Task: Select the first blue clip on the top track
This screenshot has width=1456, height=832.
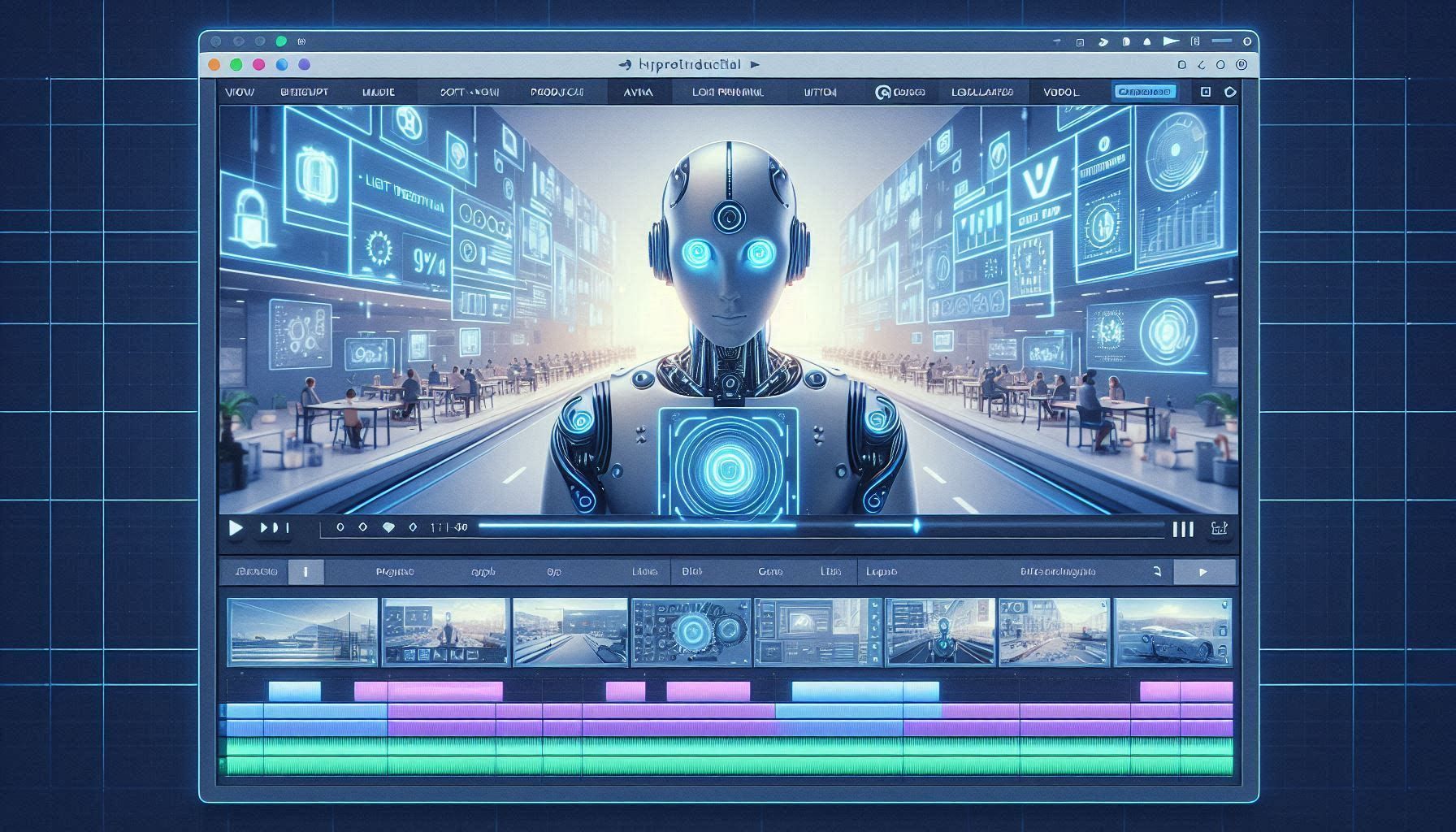Action: click(x=294, y=691)
